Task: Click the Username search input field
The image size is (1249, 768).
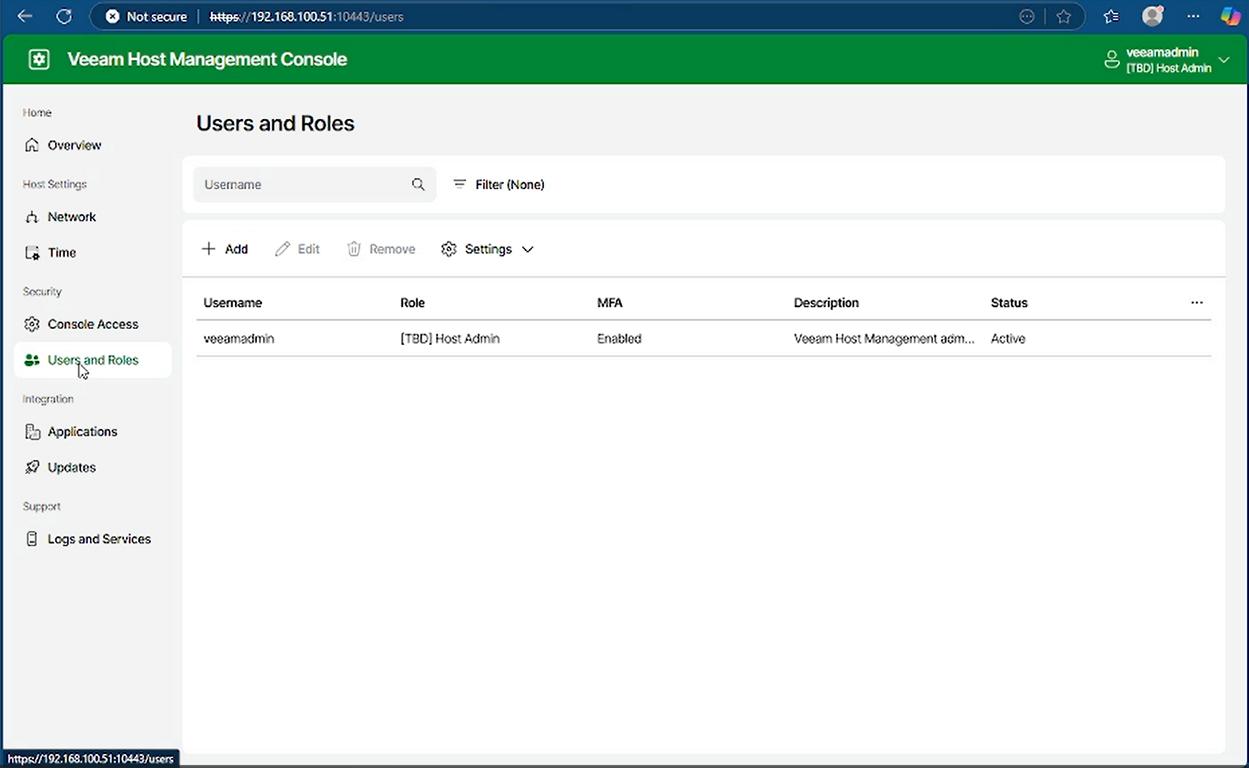Action: pos(300,185)
